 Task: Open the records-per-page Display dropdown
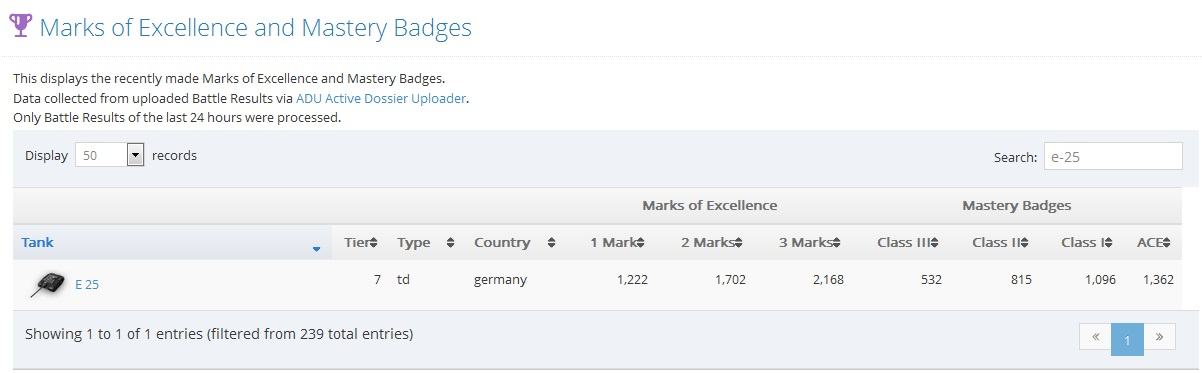click(x=110, y=155)
